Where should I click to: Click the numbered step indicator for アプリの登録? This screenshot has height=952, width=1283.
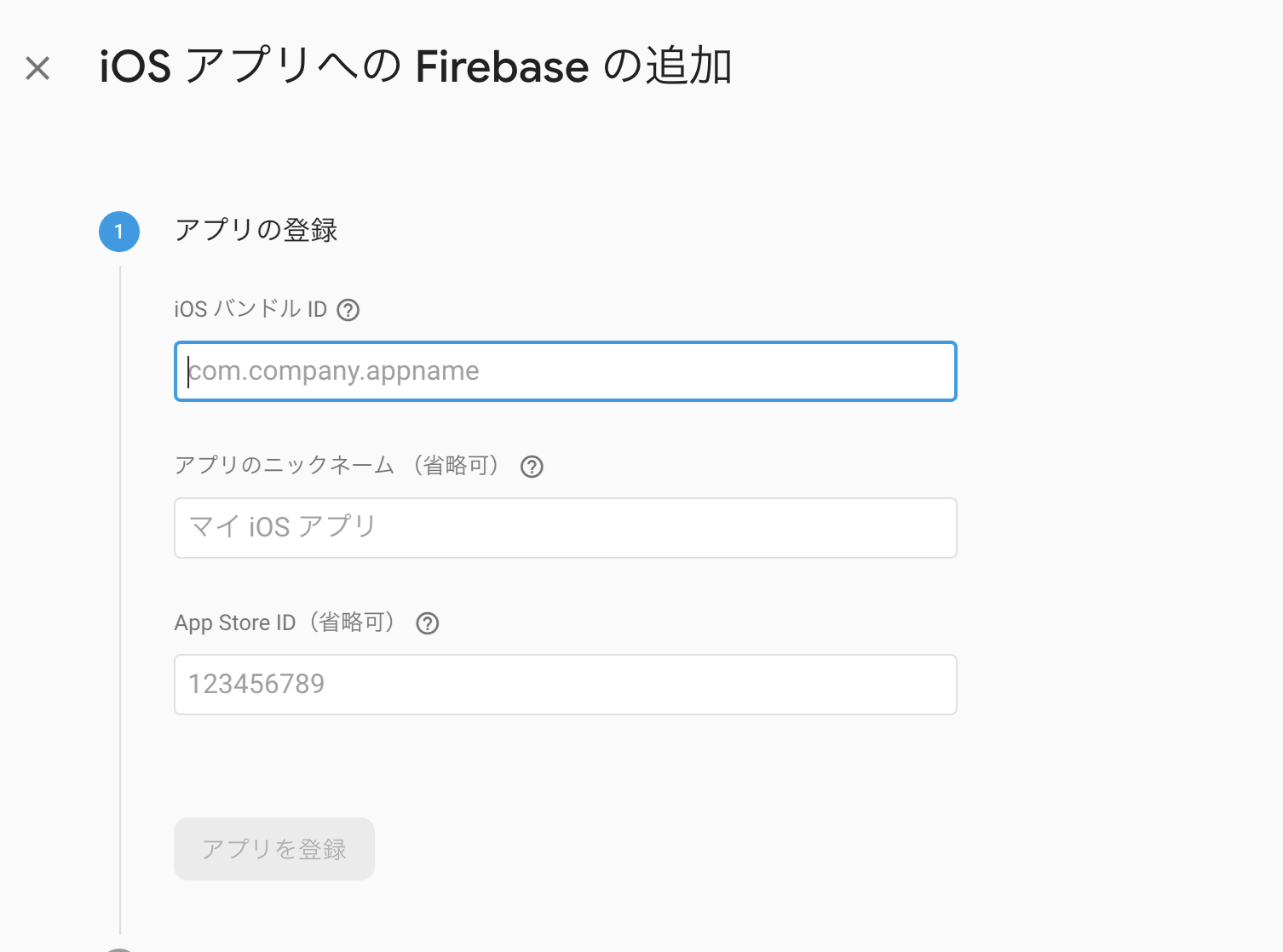tap(118, 230)
